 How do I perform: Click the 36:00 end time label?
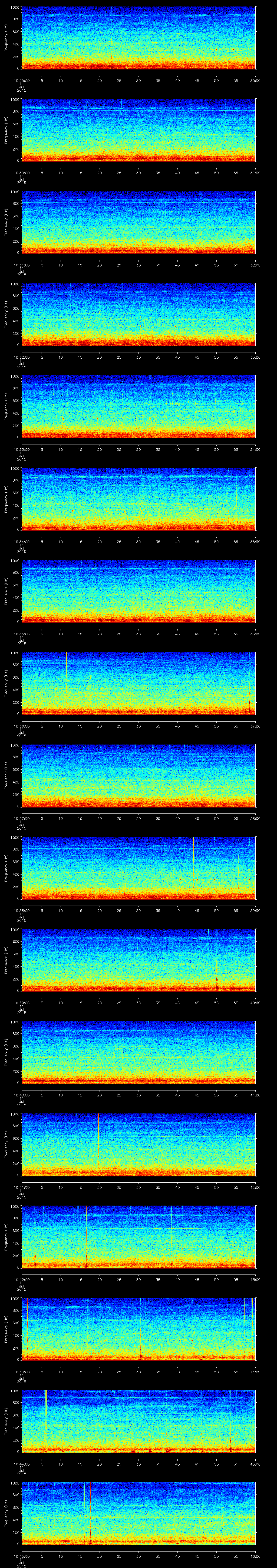point(255,634)
